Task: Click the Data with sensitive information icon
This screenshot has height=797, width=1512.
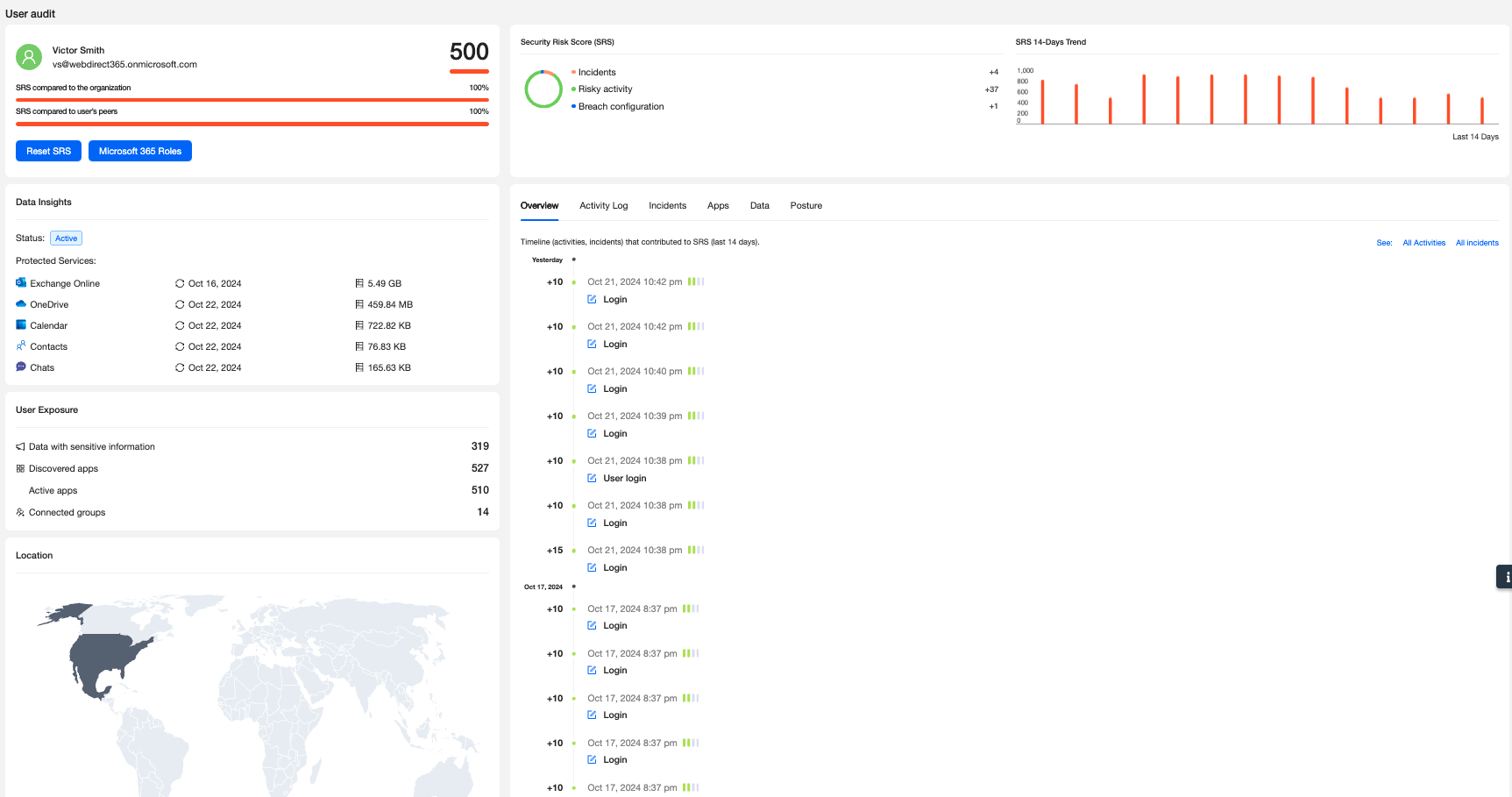Action: (x=20, y=447)
